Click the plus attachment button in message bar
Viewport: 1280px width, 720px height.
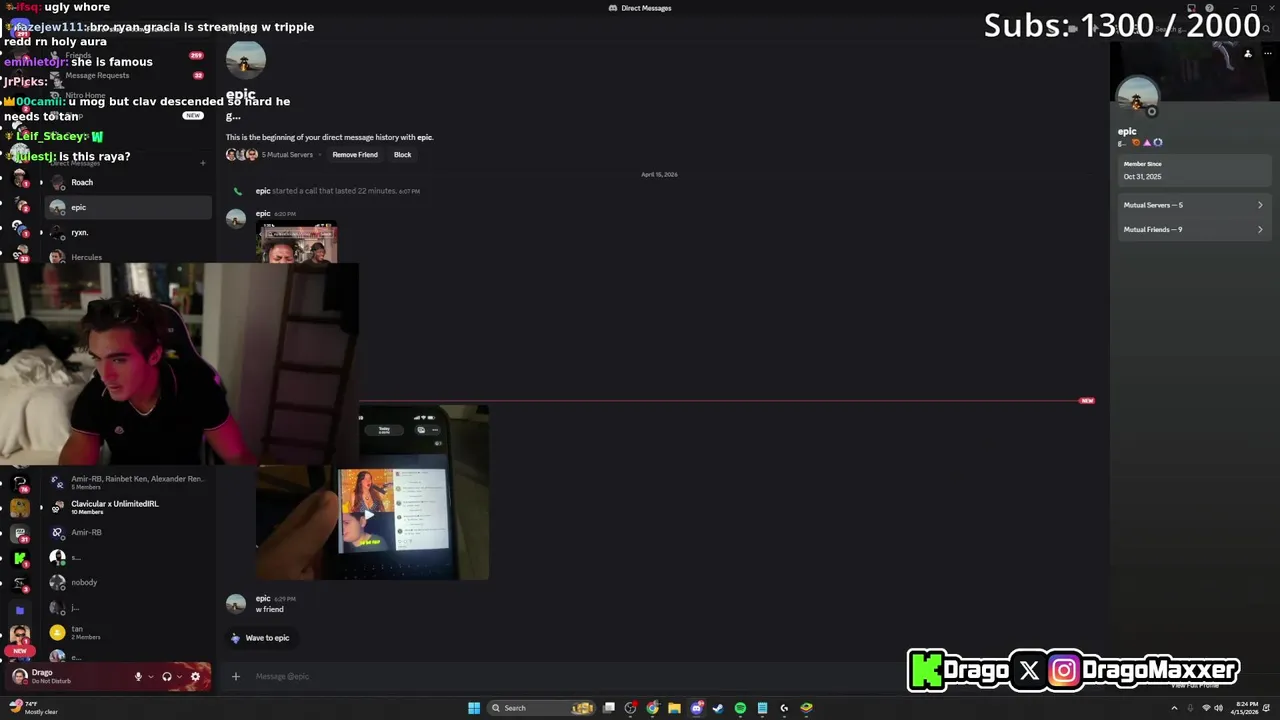pyautogui.click(x=236, y=677)
